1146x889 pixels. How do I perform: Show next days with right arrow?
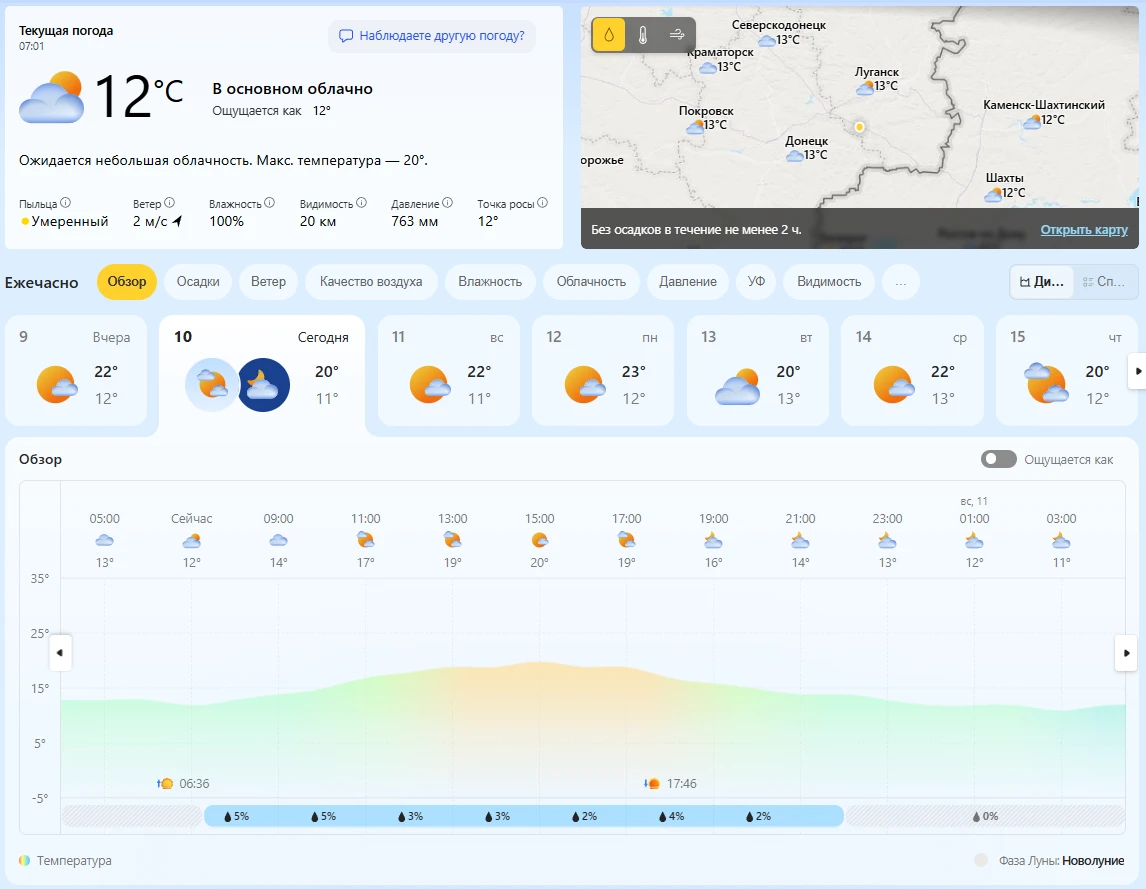pyautogui.click(x=1137, y=371)
